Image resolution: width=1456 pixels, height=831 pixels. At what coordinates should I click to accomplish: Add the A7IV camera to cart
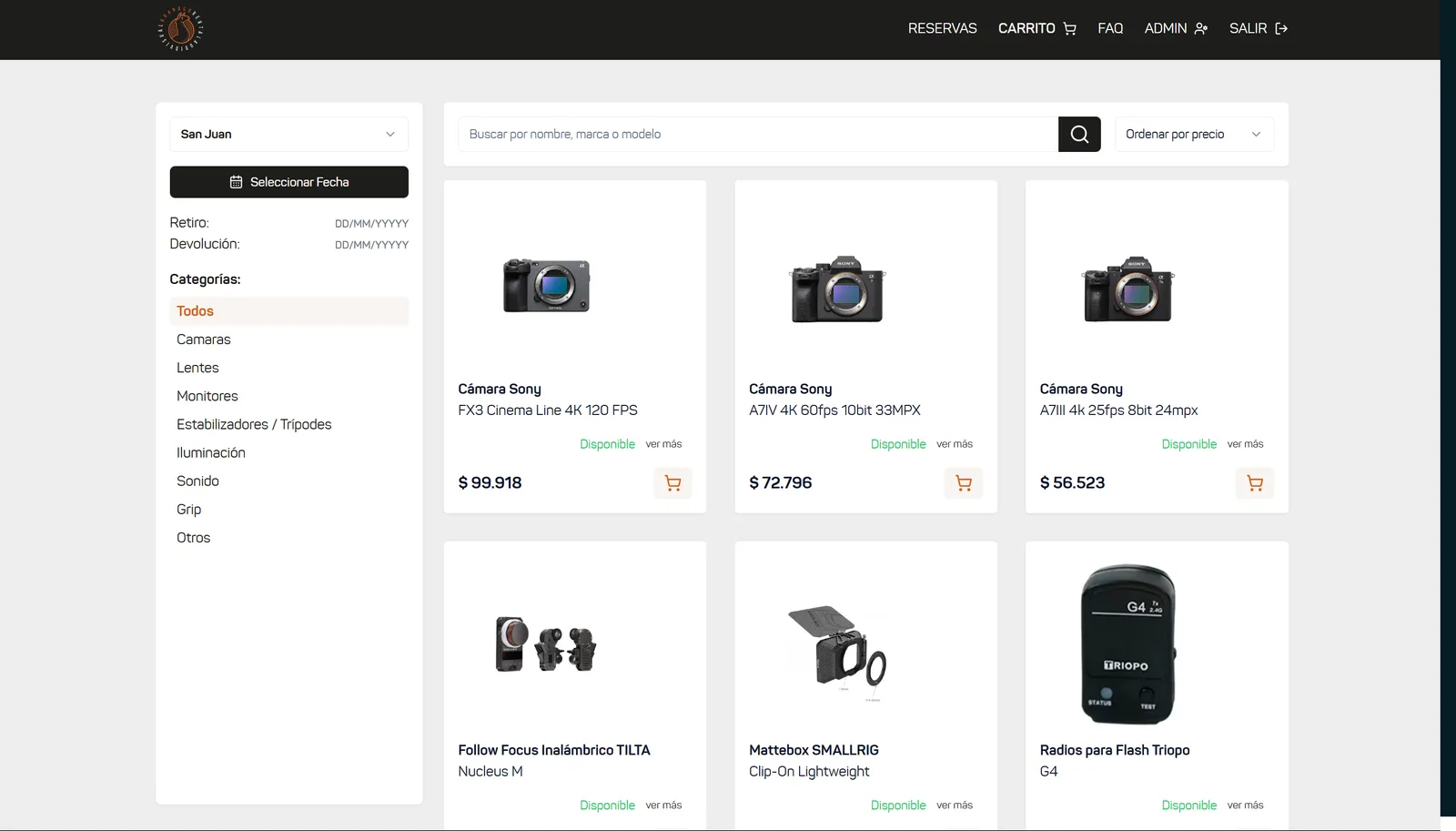[x=964, y=483]
